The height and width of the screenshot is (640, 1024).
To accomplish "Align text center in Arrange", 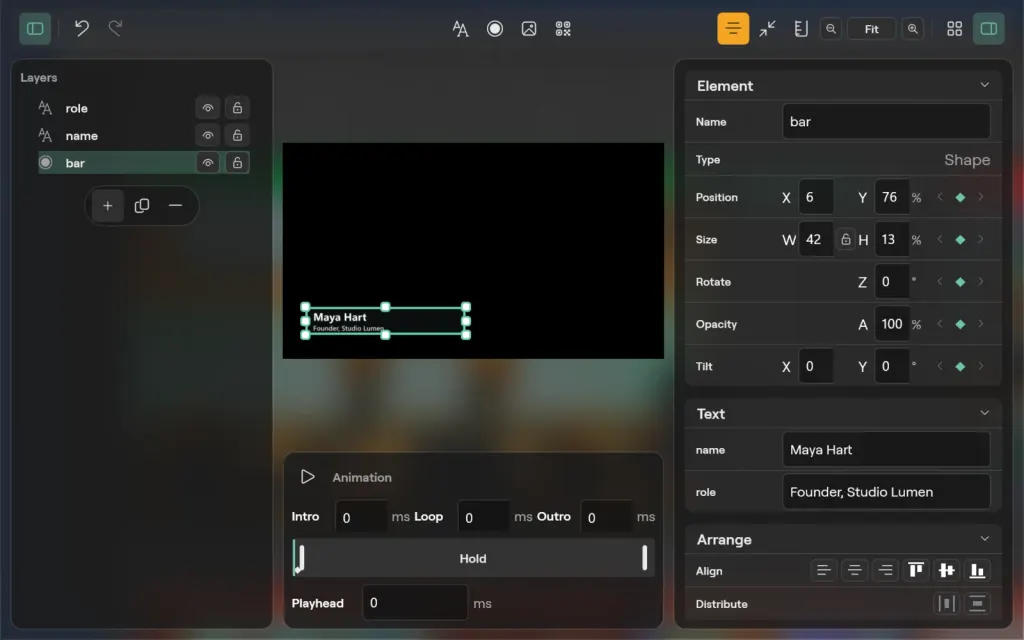I will (x=854, y=571).
